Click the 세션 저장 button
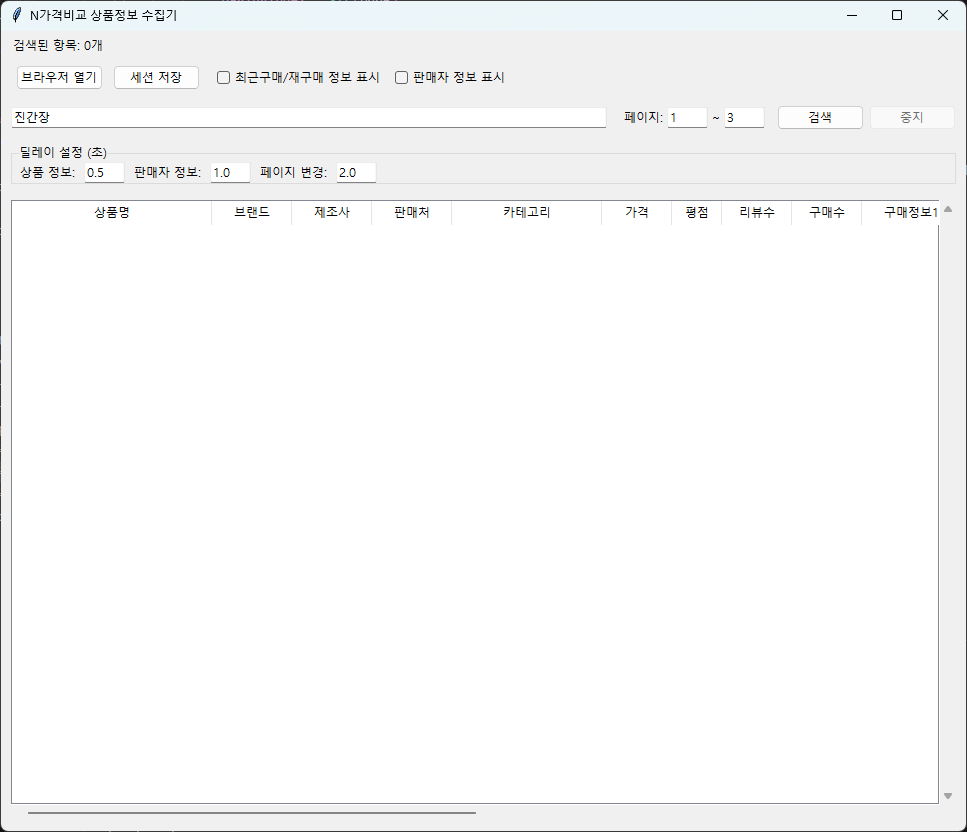Screen dimensions: 967x832 pyautogui.click(x=156, y=78)
